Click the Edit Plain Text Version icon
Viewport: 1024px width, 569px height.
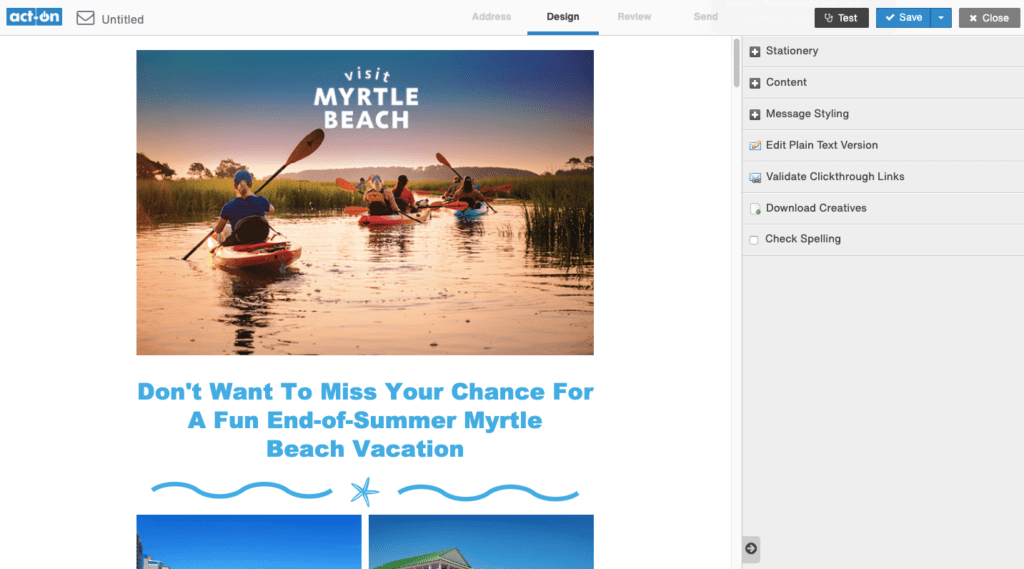coord(755,146)
